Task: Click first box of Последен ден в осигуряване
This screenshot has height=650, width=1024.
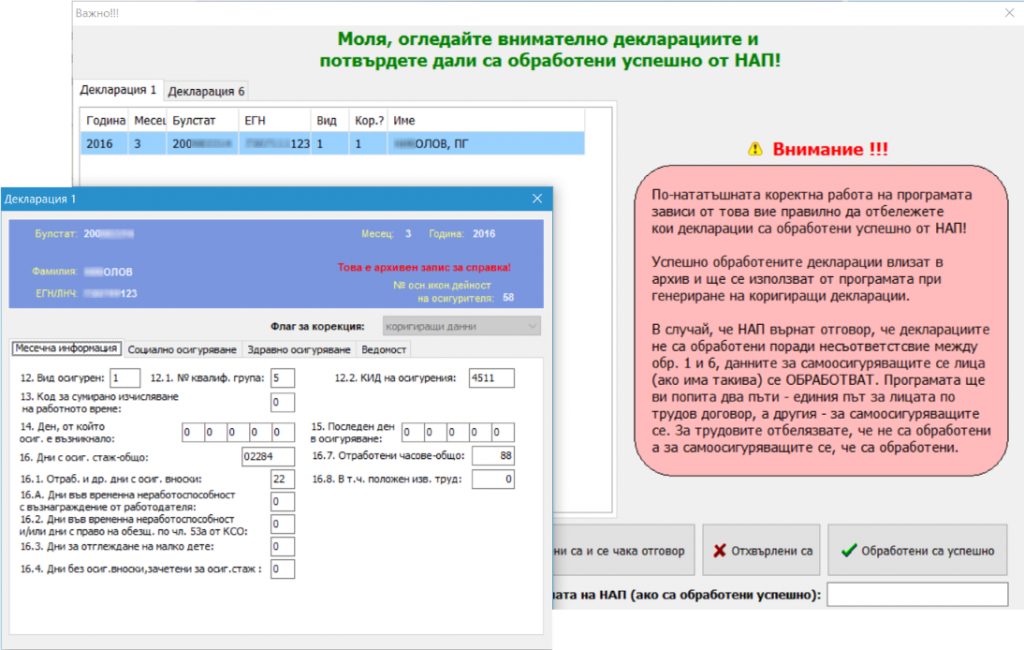Action: (x=413, y=432)
